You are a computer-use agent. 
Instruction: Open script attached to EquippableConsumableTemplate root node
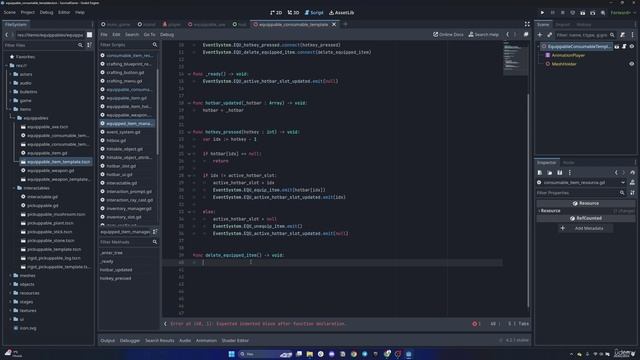[x=624, y=47]
